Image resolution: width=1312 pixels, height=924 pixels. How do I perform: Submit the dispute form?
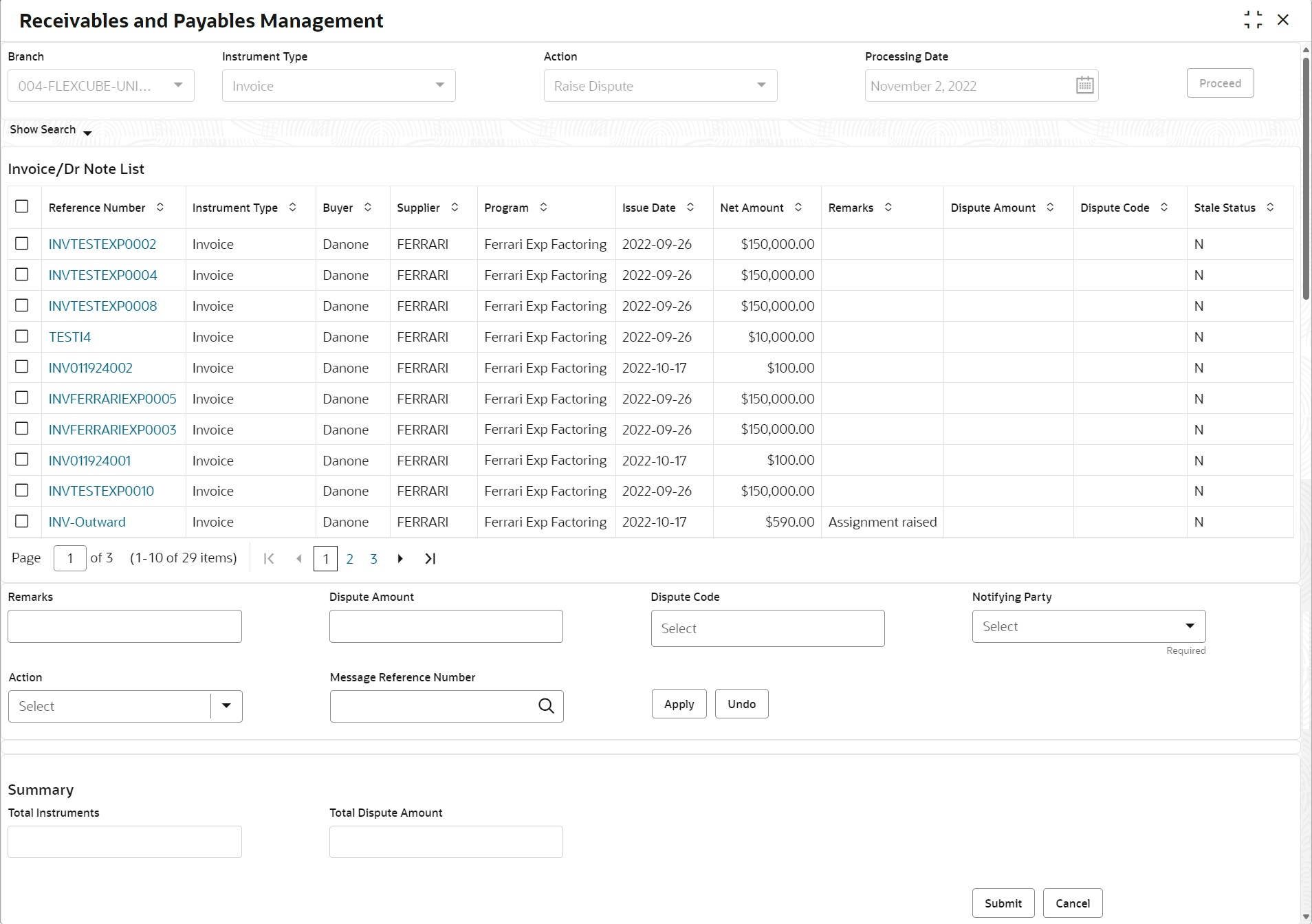[x=1003, y=903]
